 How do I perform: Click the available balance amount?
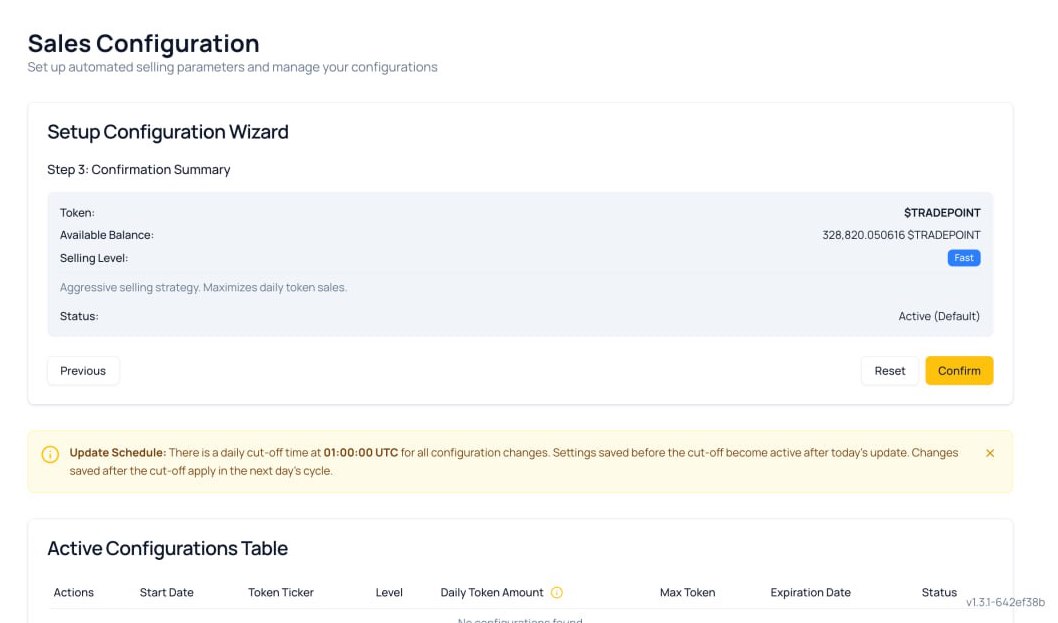click(x=901, y=235)
